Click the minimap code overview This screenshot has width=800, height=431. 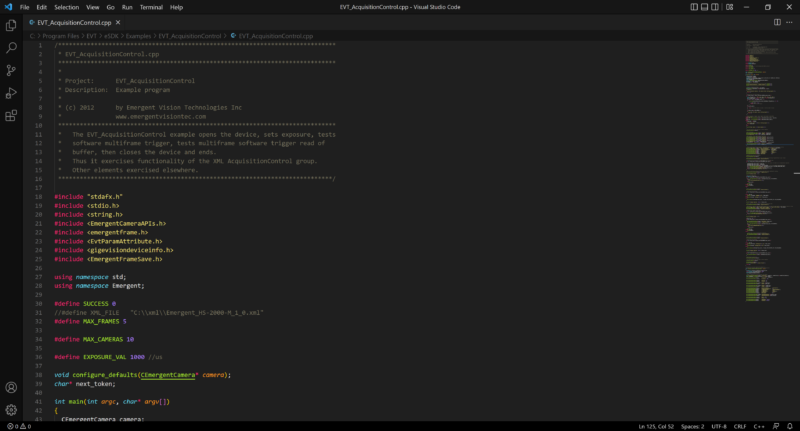(765, 150)
